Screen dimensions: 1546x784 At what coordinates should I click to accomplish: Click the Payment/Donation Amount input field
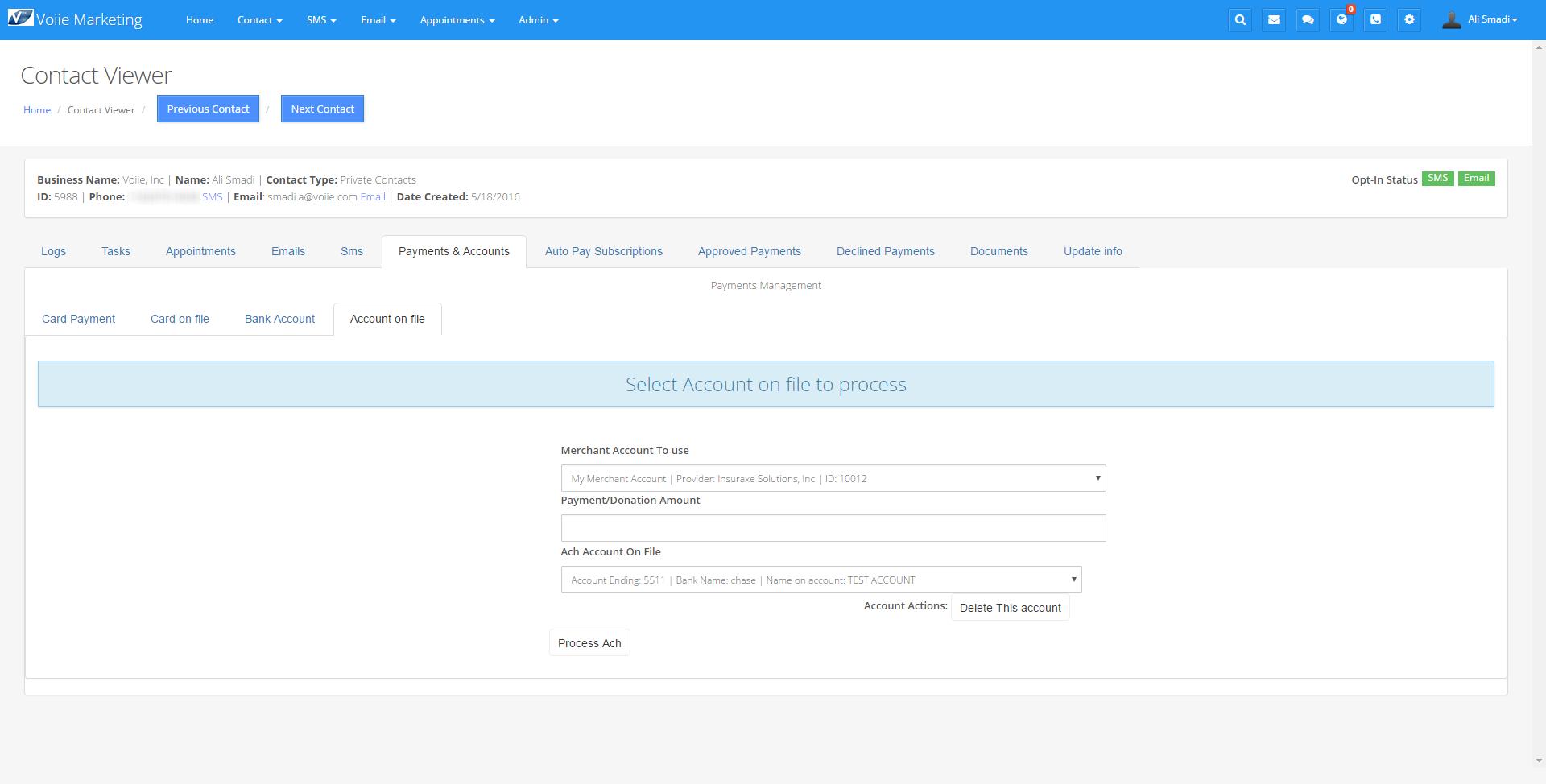pyautogui.click(x=833, y=528)
